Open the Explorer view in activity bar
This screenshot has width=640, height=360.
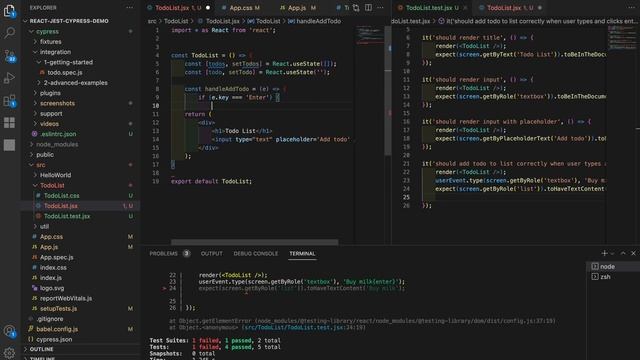[9, 11]
